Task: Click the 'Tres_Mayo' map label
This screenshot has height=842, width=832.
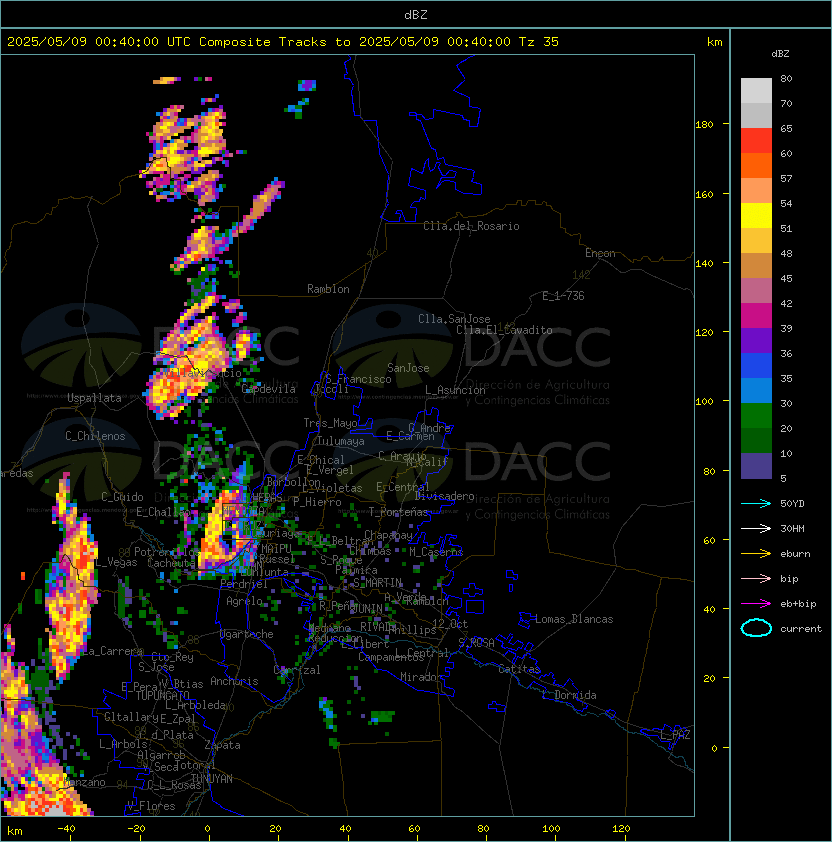Action: 330,423
